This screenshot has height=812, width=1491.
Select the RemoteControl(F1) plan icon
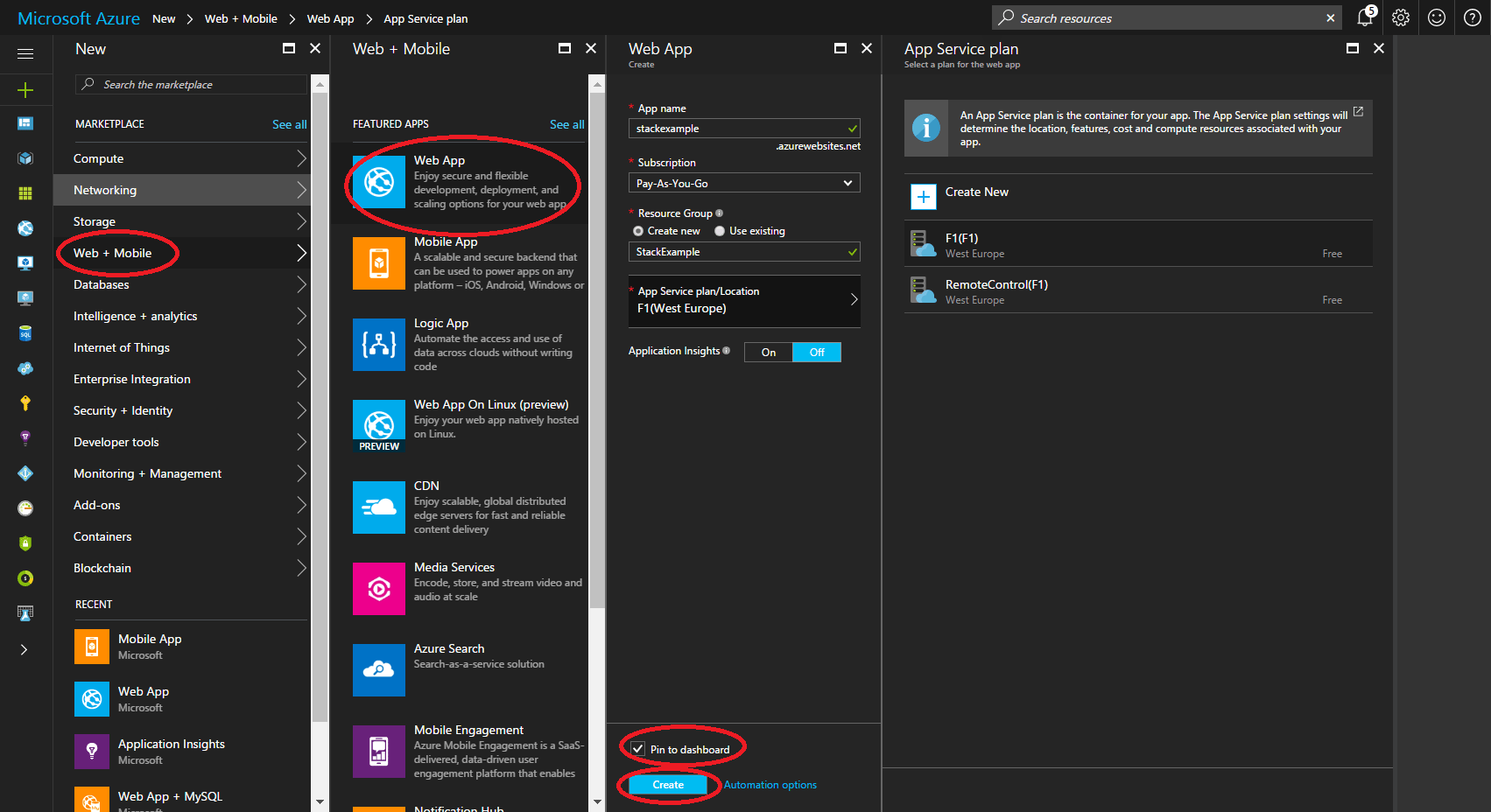pos(924,290)
